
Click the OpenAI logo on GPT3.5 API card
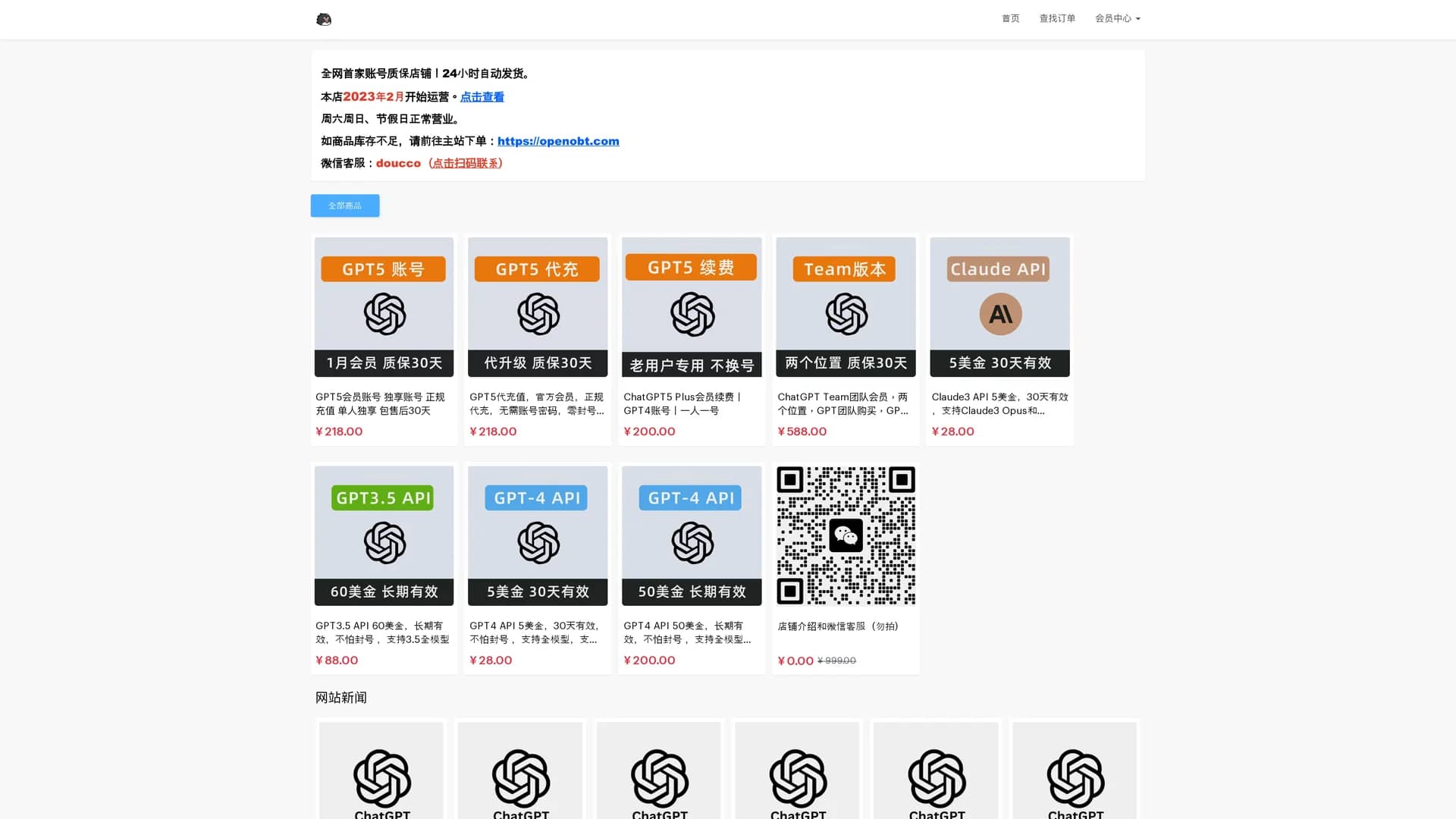pos(384,543)
